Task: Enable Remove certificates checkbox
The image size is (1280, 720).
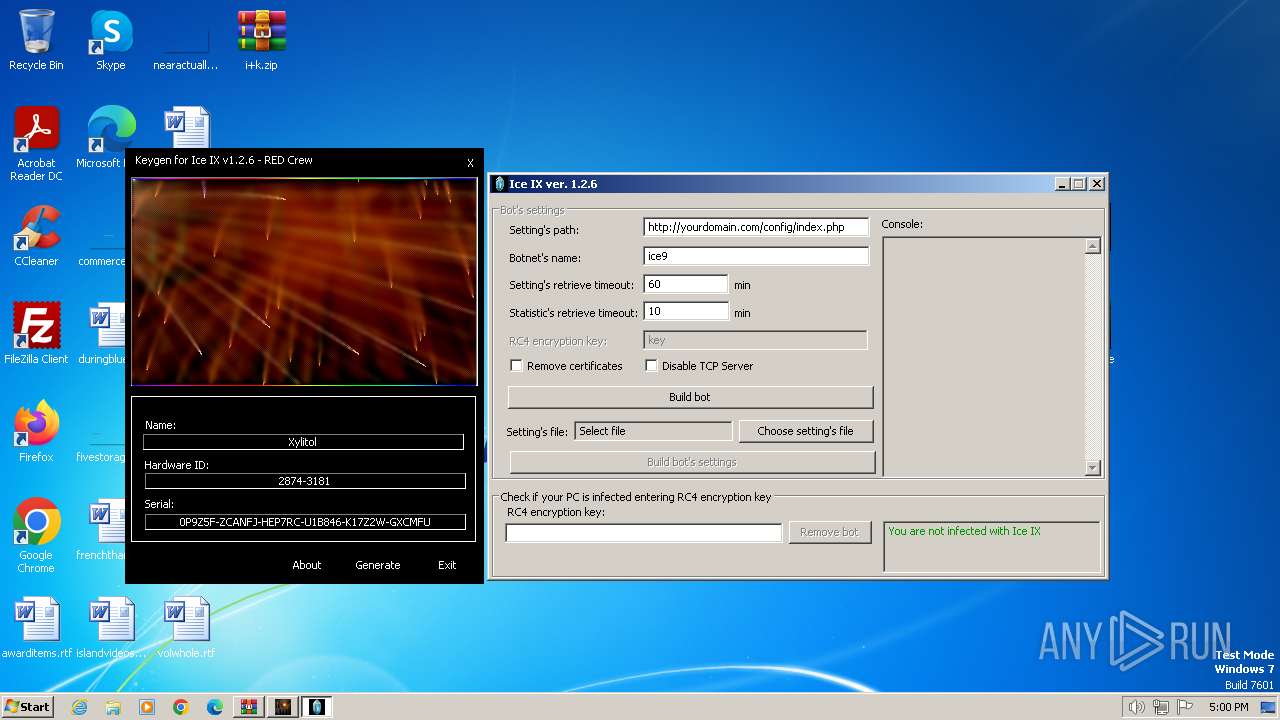Action: (x=516, y=366)
